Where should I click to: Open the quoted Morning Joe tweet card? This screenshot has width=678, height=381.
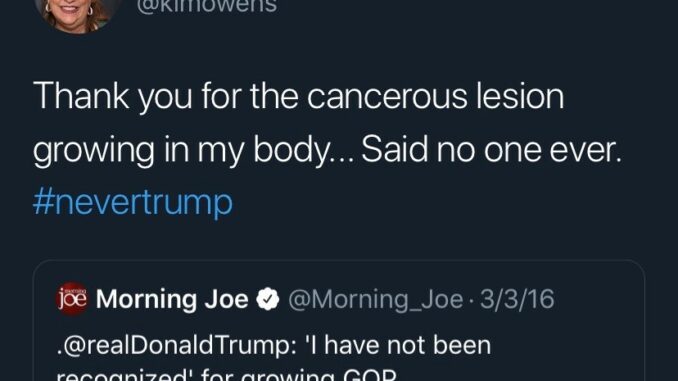tap(339, 320)
